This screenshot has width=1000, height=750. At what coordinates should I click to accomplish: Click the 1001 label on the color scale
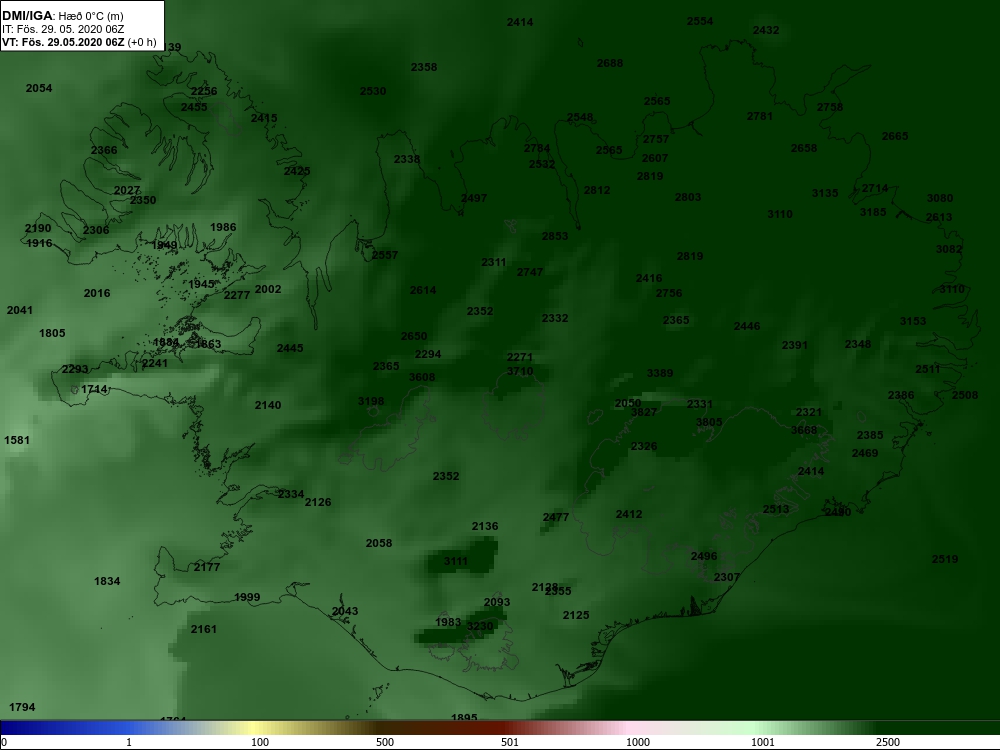pyautogui.click(x=763, y=742)
